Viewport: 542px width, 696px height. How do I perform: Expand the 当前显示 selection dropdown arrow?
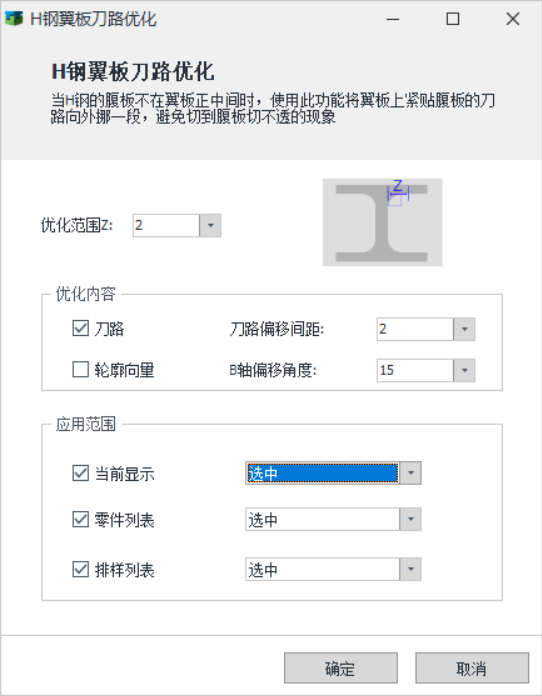411,473
